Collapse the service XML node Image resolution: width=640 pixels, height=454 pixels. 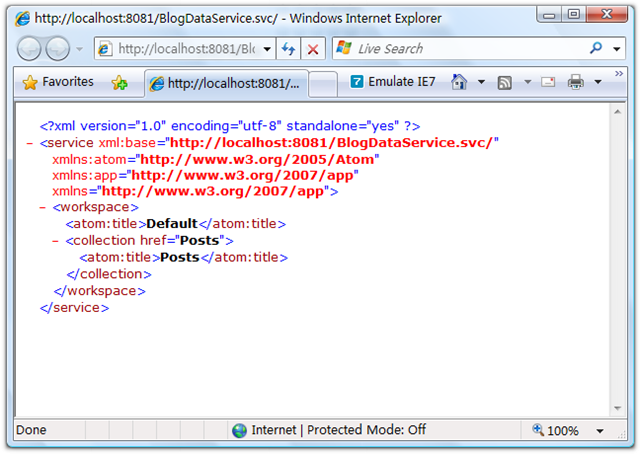click(28, 143)
